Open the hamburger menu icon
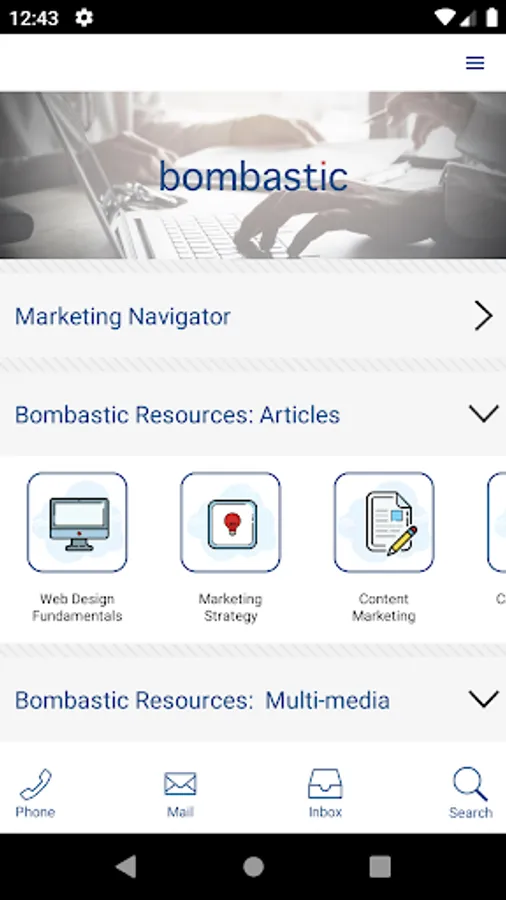This screenshot has height=900, width=506. click(x=474, y=63)
